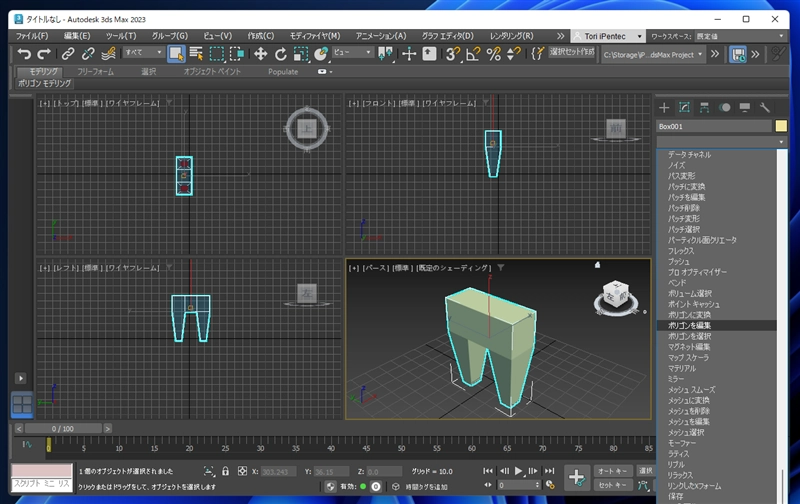Viewport: 800px width, 504px height.
Task: Toggle the Percent Snap button
Action: click(493, 54)
